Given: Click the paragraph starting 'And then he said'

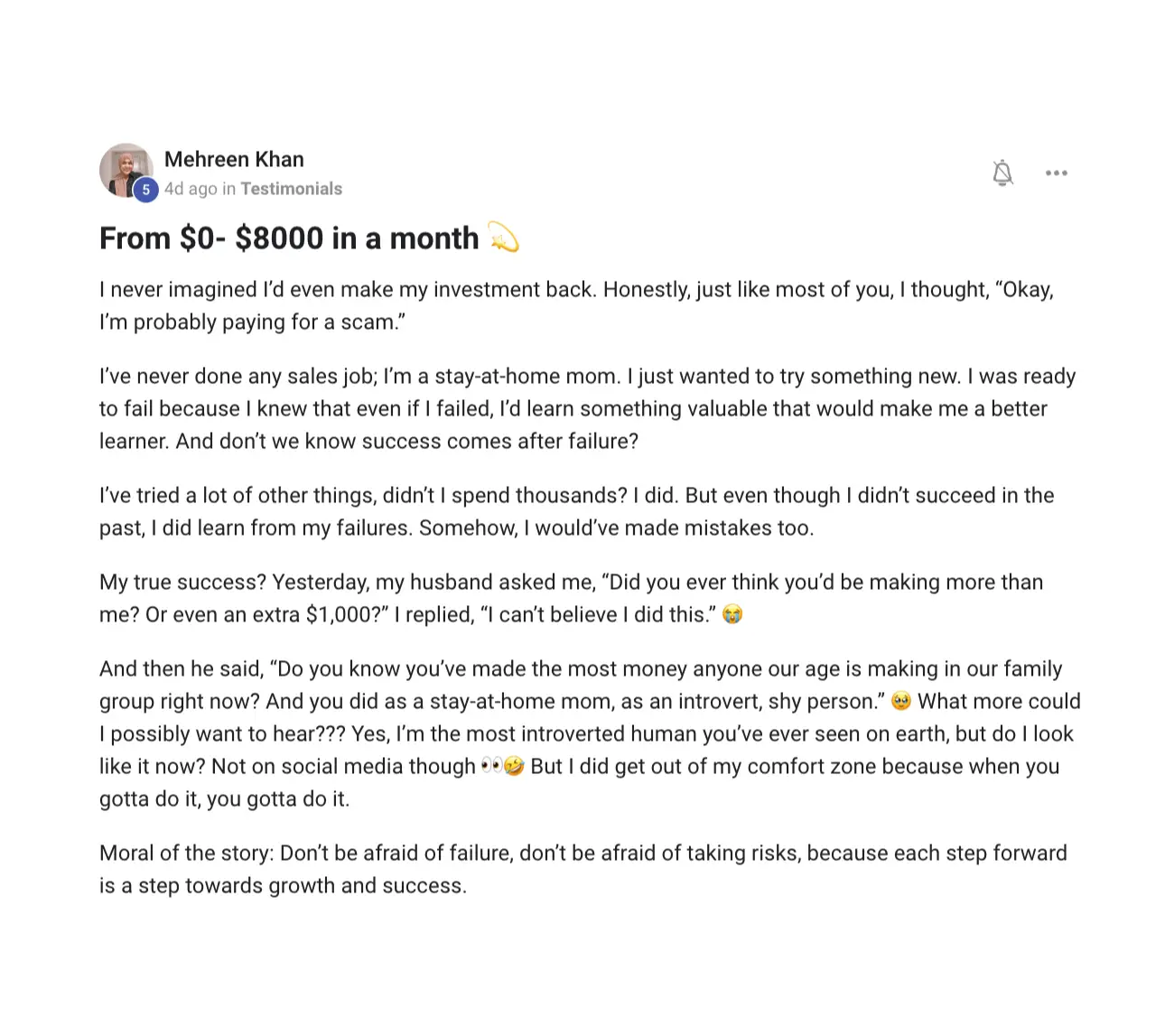Looking at the screenshot, I should tap(590, 733).
